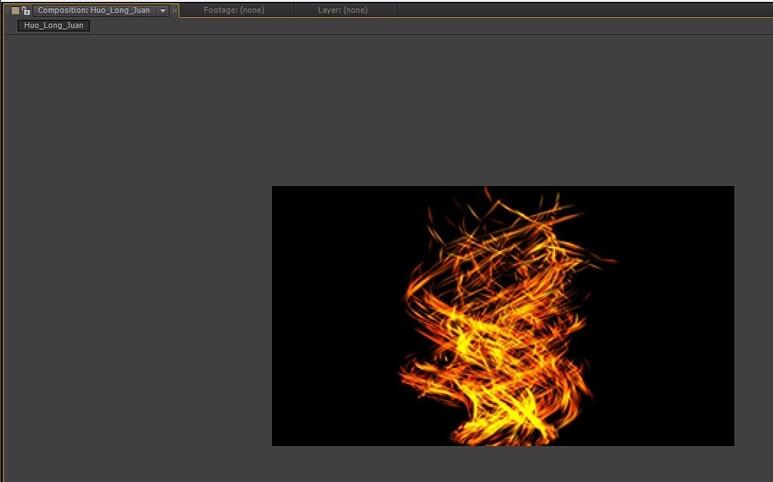Click the wispy top tip of the flame
Image resolution: width=773 pixels, height=482 pixels.
click(x=487, y=194)
